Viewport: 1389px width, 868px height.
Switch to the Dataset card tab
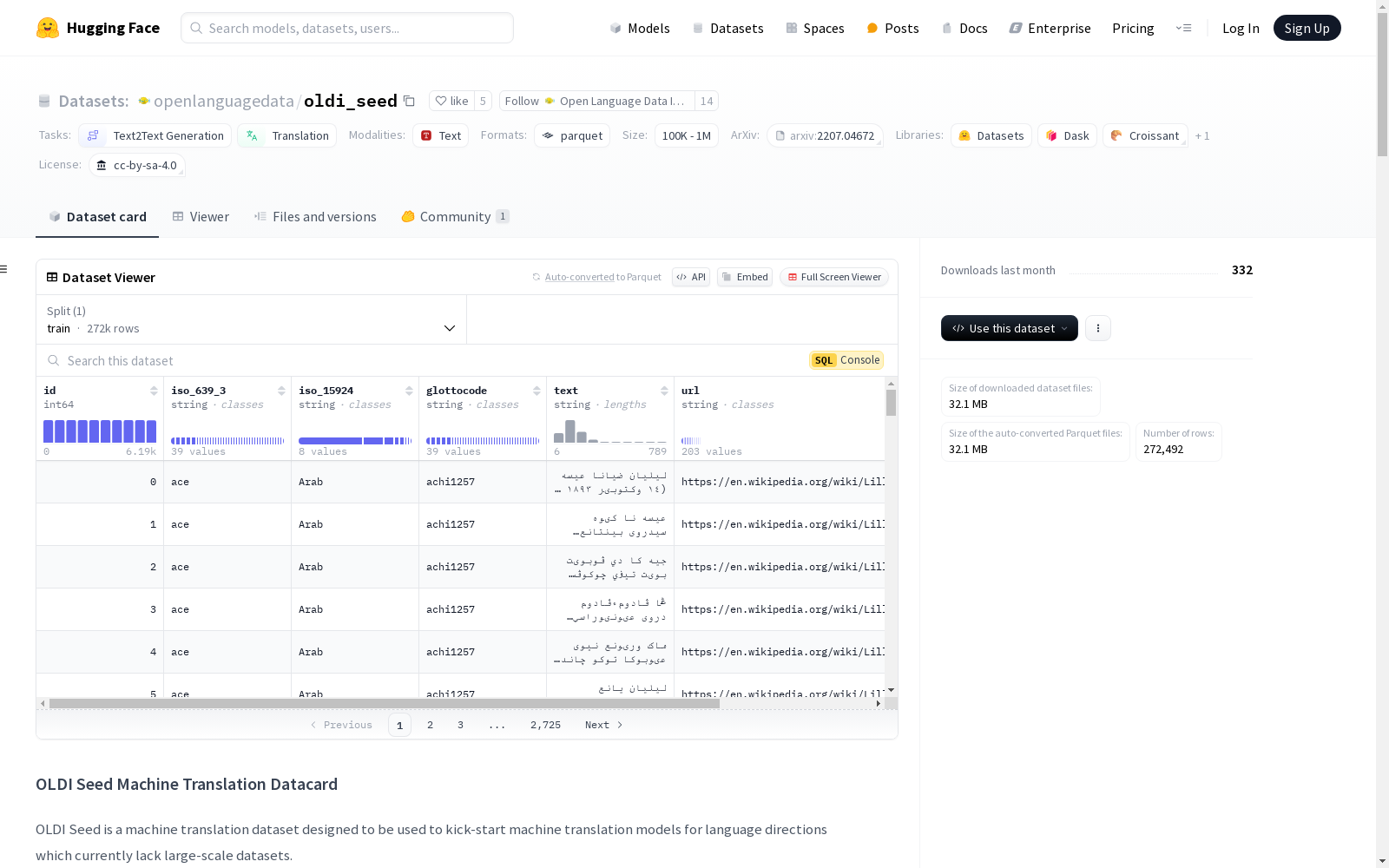97,217
